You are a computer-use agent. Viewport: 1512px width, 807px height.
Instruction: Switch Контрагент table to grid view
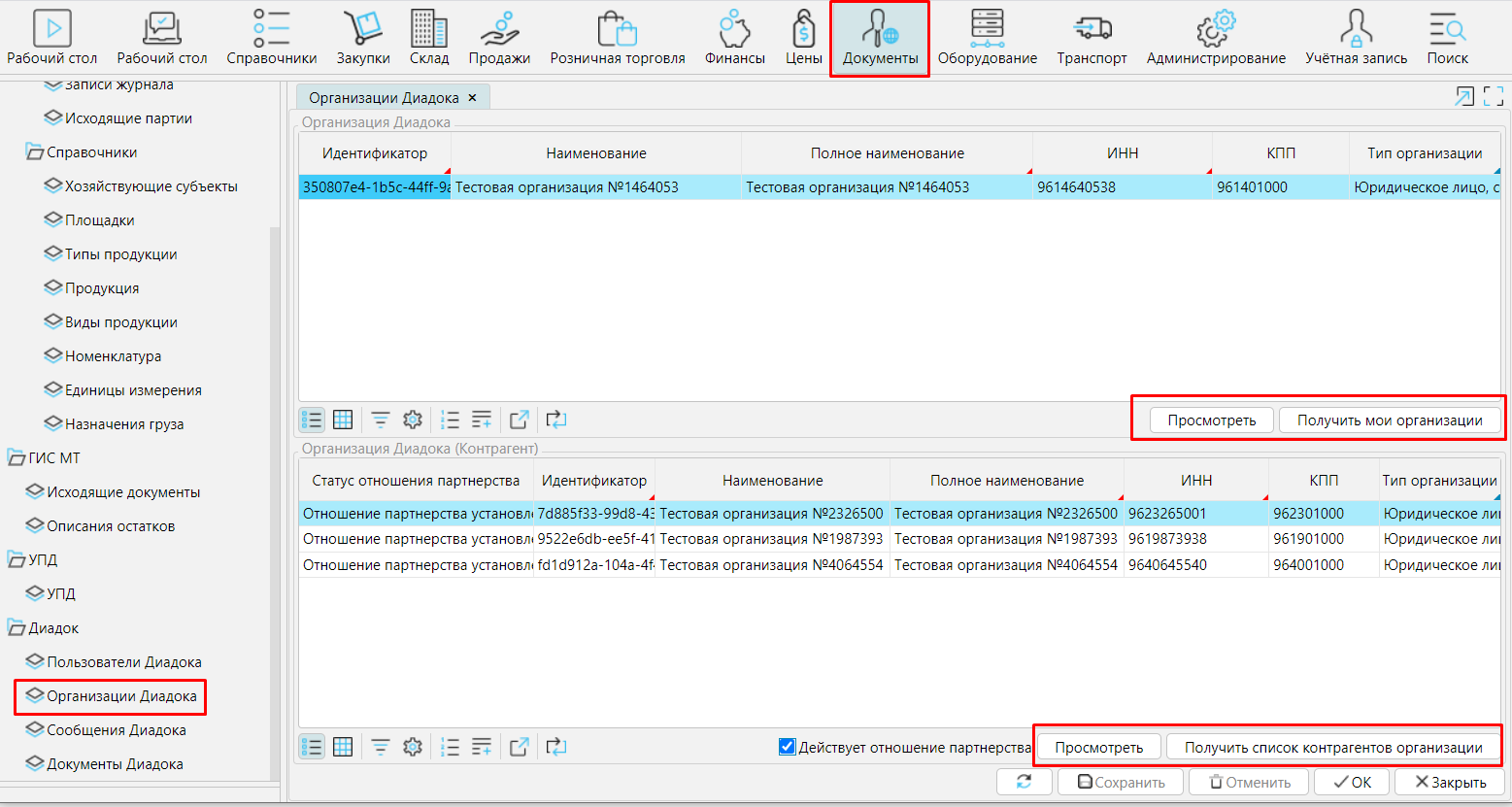(343, 747)
